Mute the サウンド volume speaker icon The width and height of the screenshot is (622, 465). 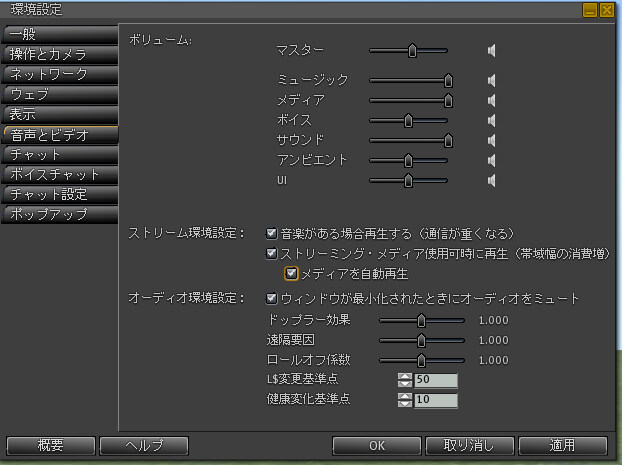point(491,140)
